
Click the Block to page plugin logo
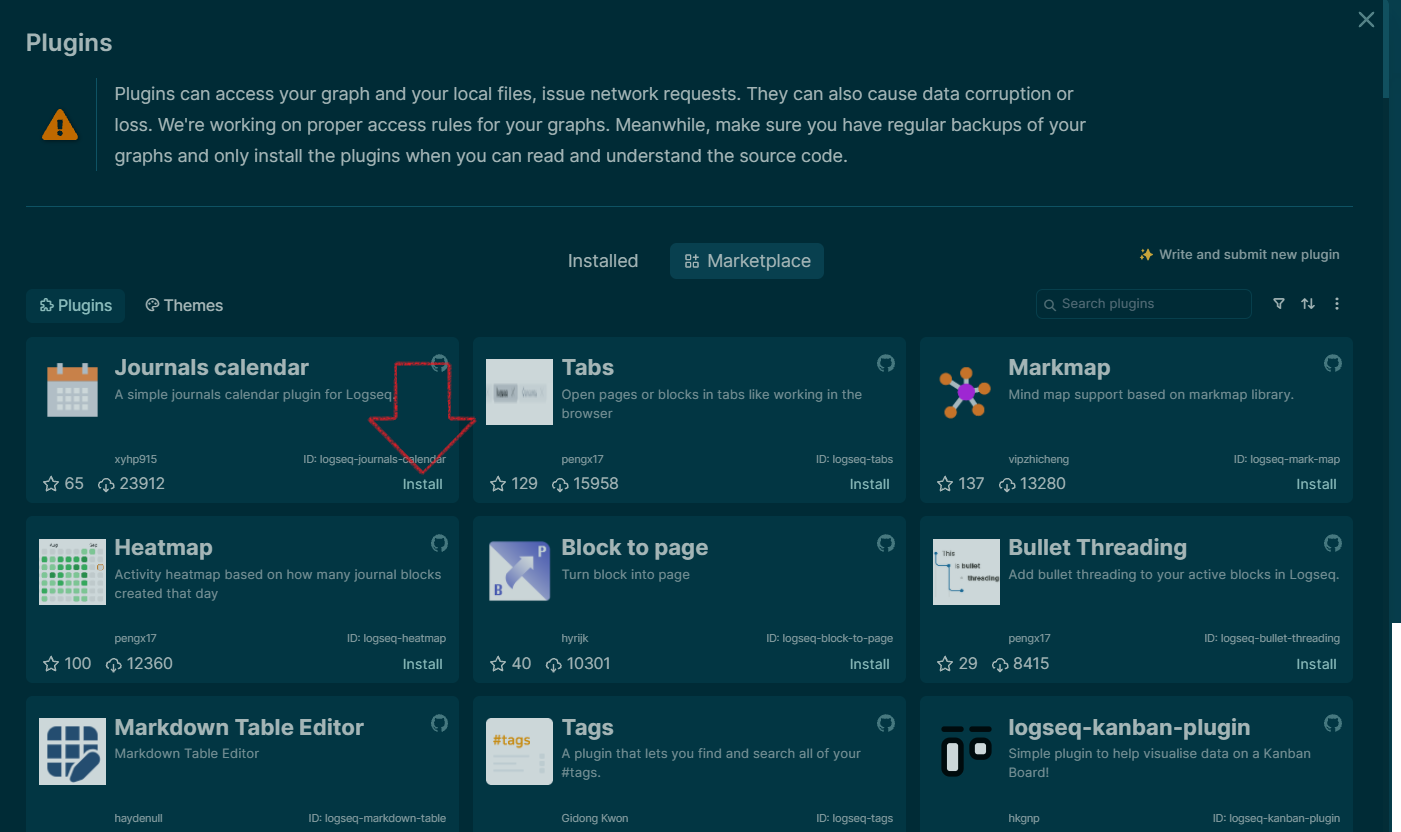pyautogui.click(x=519, y=570)
